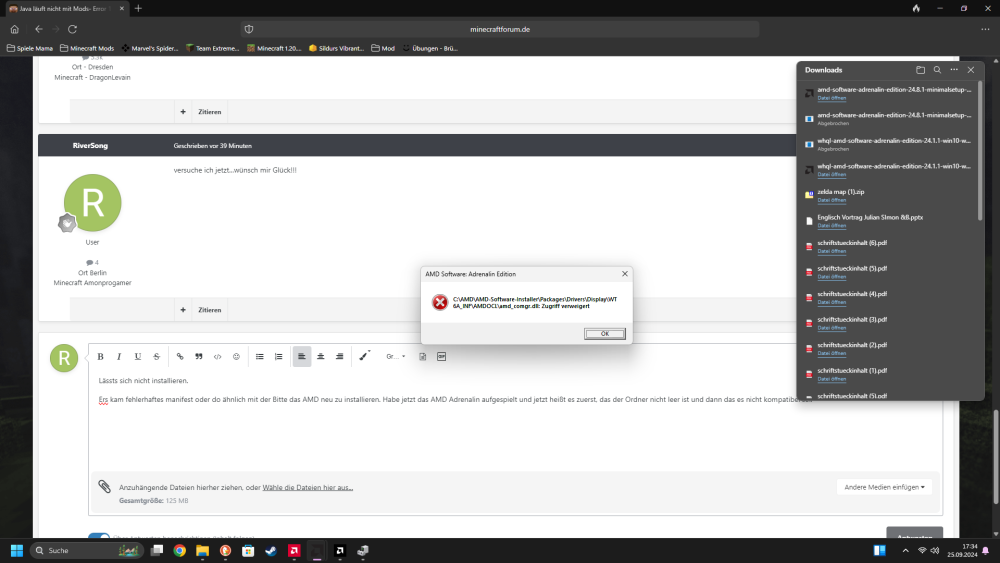The height and width of the screenshot is (563, 1000).
Task: Center align text in the editor
Action: pyautogui.click(x=321, y=356)
